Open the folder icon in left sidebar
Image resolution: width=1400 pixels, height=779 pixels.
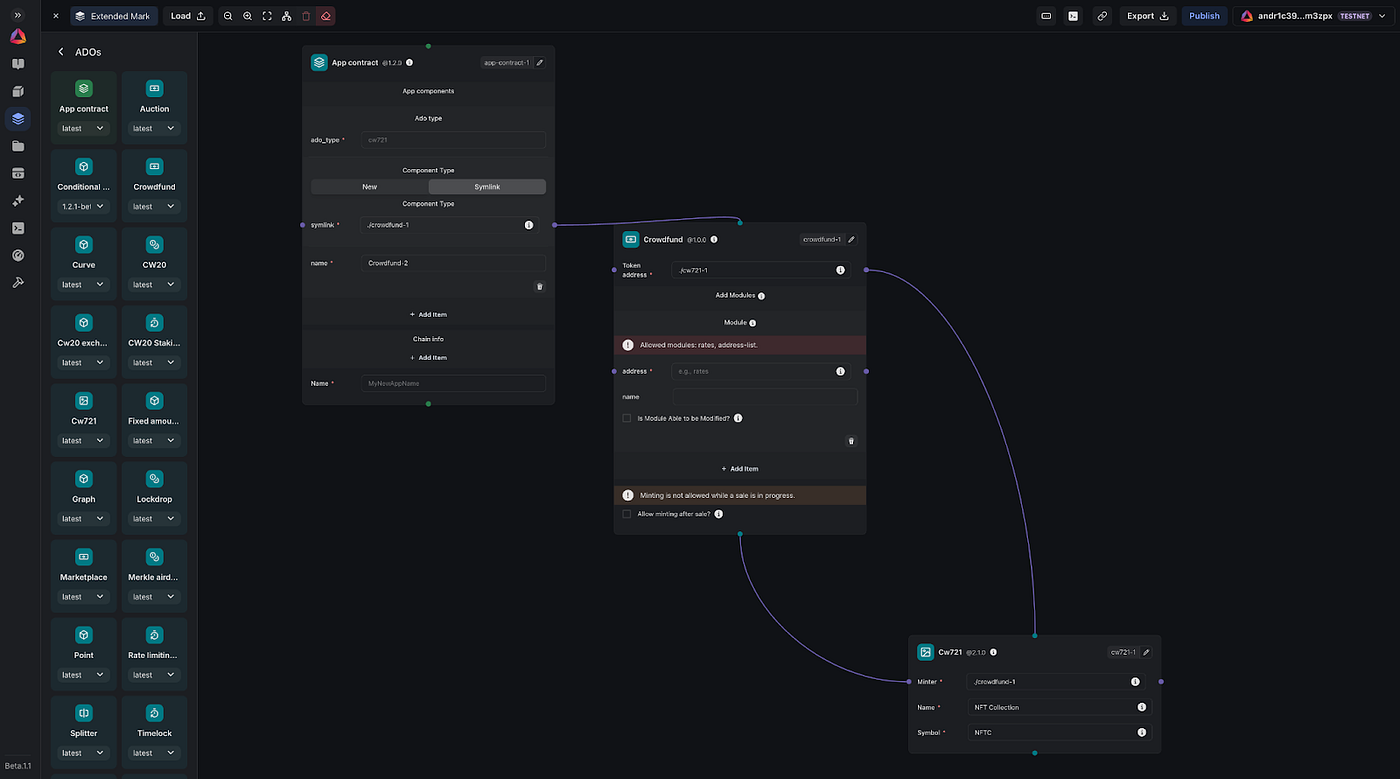point(18,146)
